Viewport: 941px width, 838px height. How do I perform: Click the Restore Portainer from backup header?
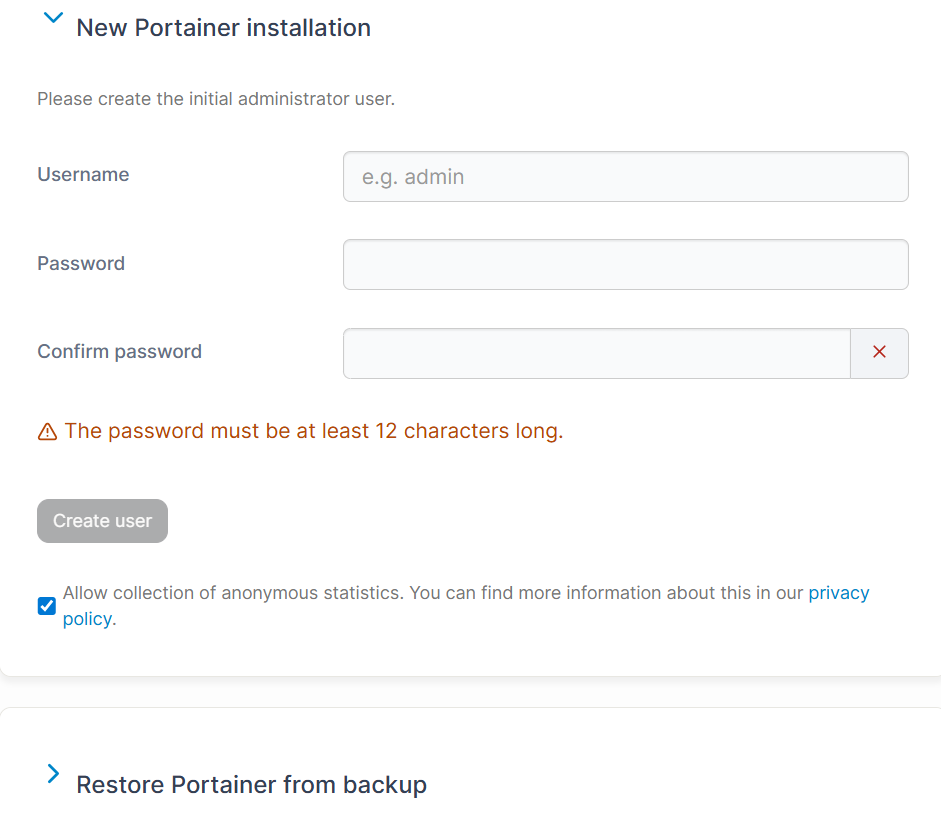pos(251,784)
